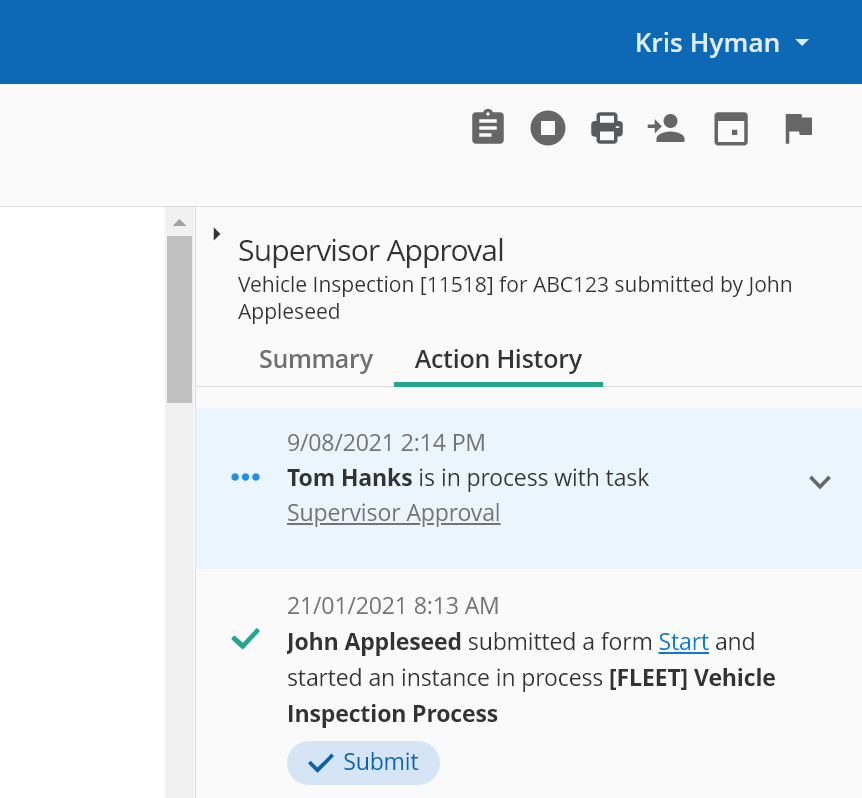The image size is (862, 798).
Task: Expand the Tom Hanks history entry chevron
Action: tap(820, 482)
